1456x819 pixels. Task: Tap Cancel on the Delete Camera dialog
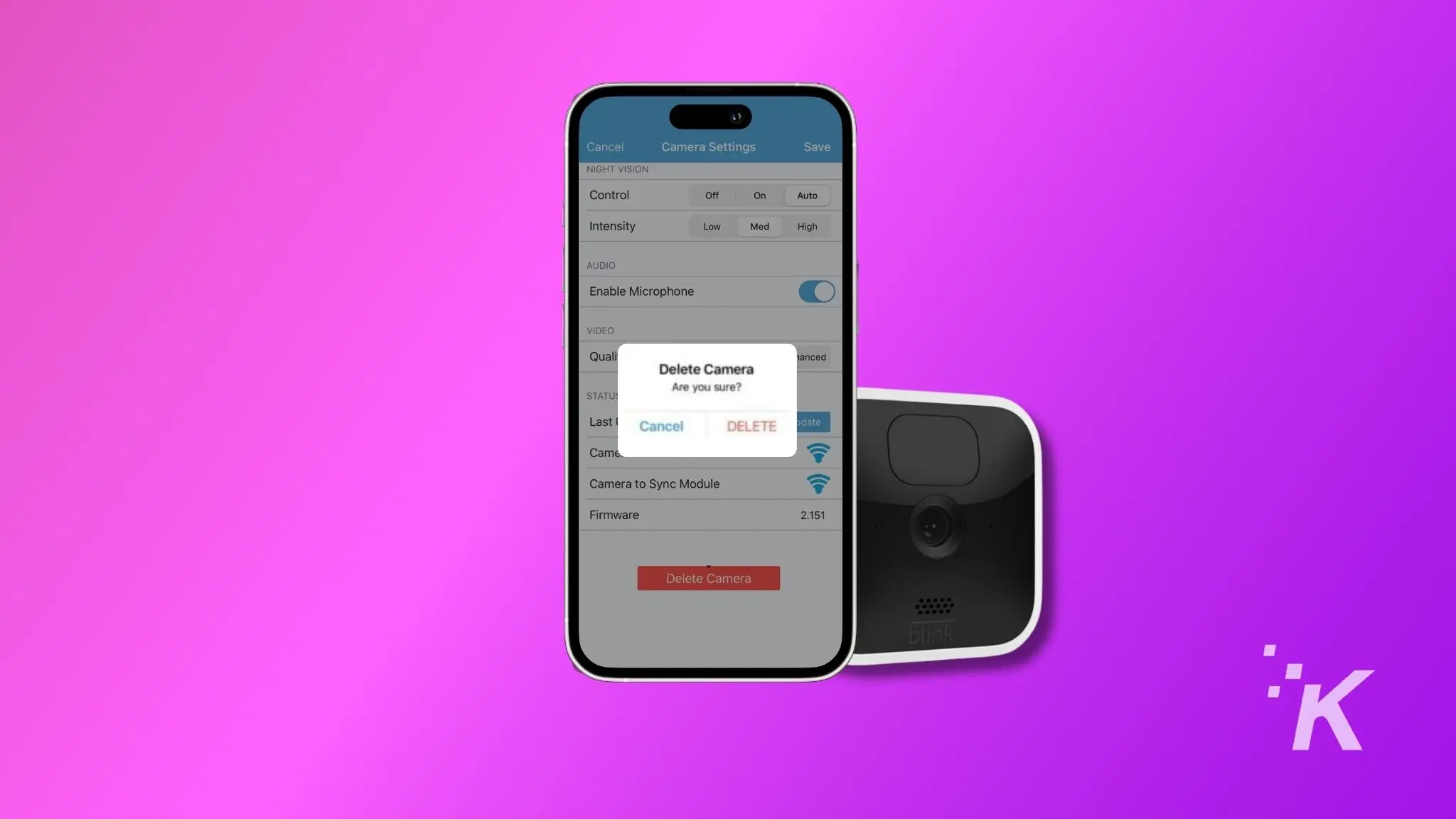click(660, 426)
